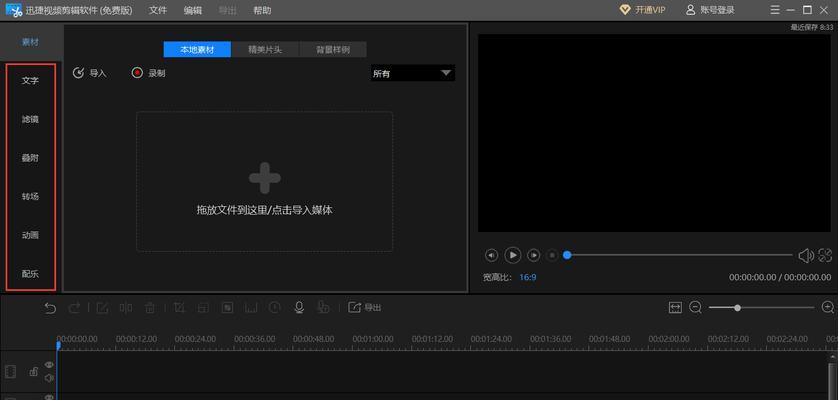The width and height of the screenshot is (838, 400).
Task: Redo the last undone action
Action: pyautogui.click(x=75, y=308)
